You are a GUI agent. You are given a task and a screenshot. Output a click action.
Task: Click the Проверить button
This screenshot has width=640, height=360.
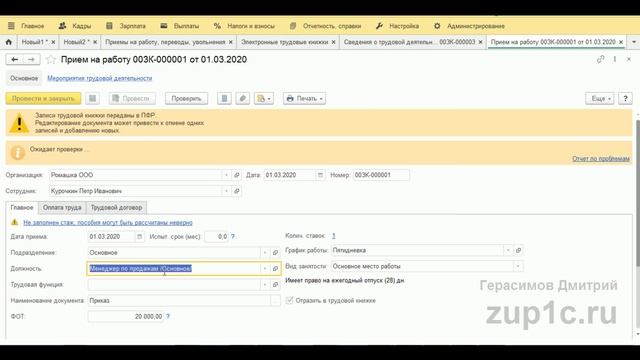pos(186,98)
